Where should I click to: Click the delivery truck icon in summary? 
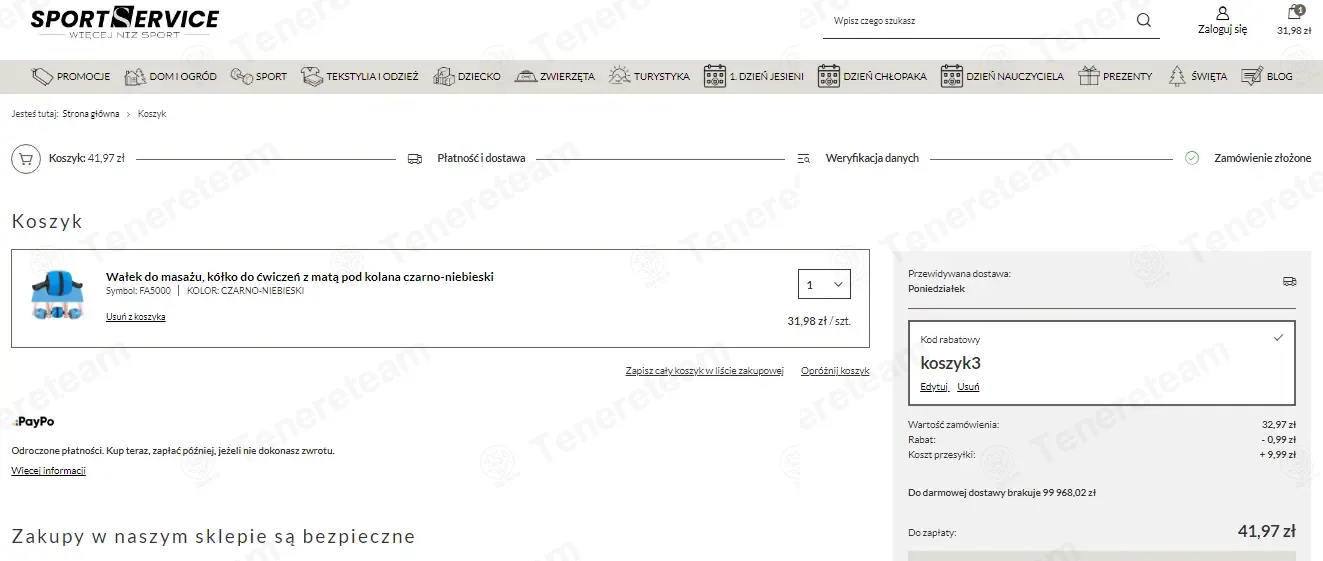[x=1289, y=281]
